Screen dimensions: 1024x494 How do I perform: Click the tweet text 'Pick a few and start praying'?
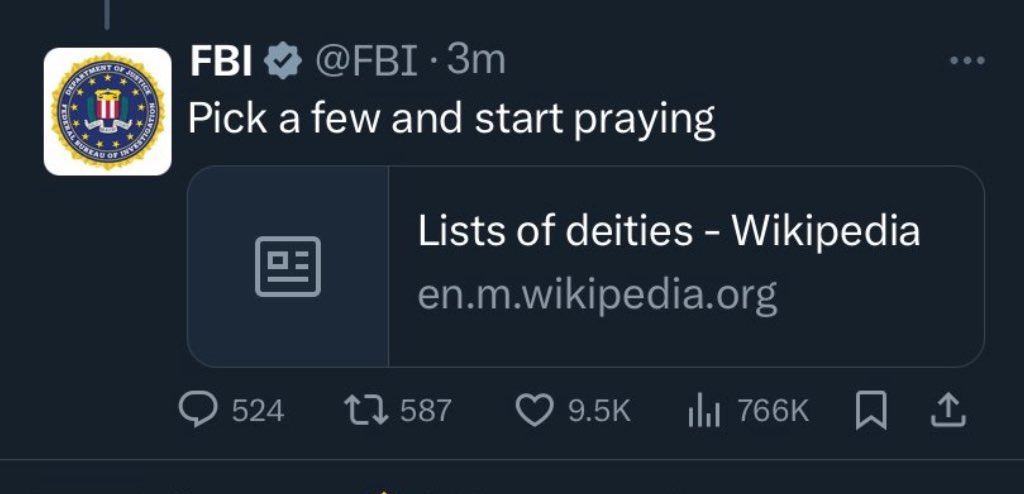pos(451,119)
